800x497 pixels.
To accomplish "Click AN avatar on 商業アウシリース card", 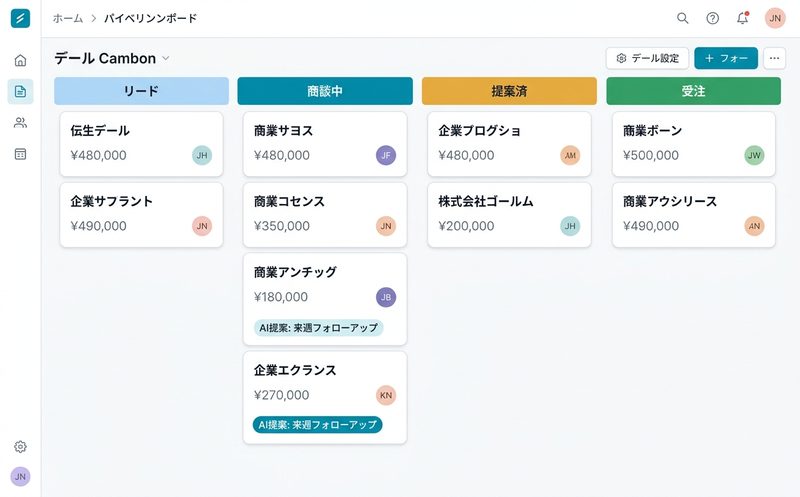I will point(755,226).
